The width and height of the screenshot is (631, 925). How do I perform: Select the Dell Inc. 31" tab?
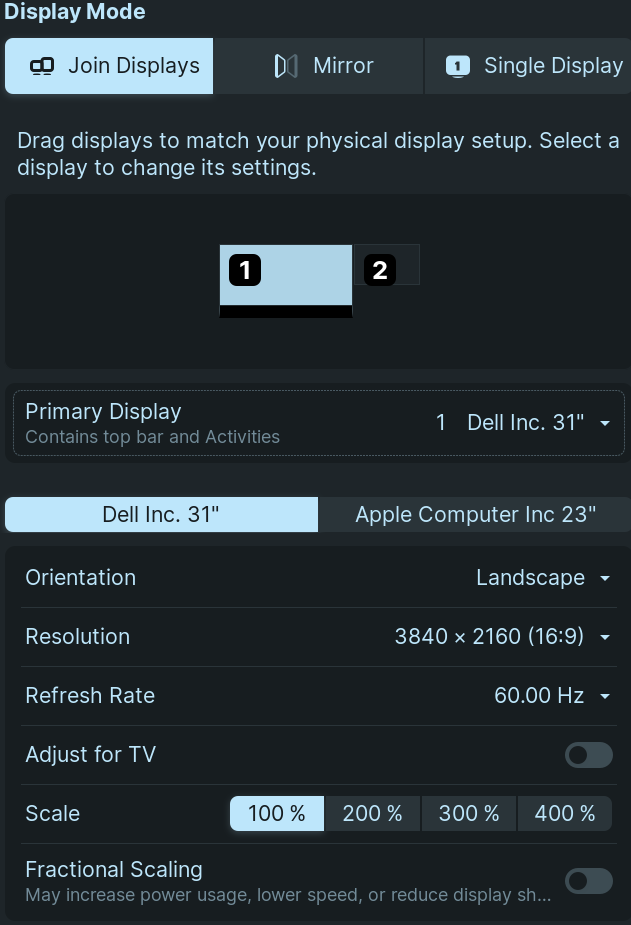coord(161,515)
